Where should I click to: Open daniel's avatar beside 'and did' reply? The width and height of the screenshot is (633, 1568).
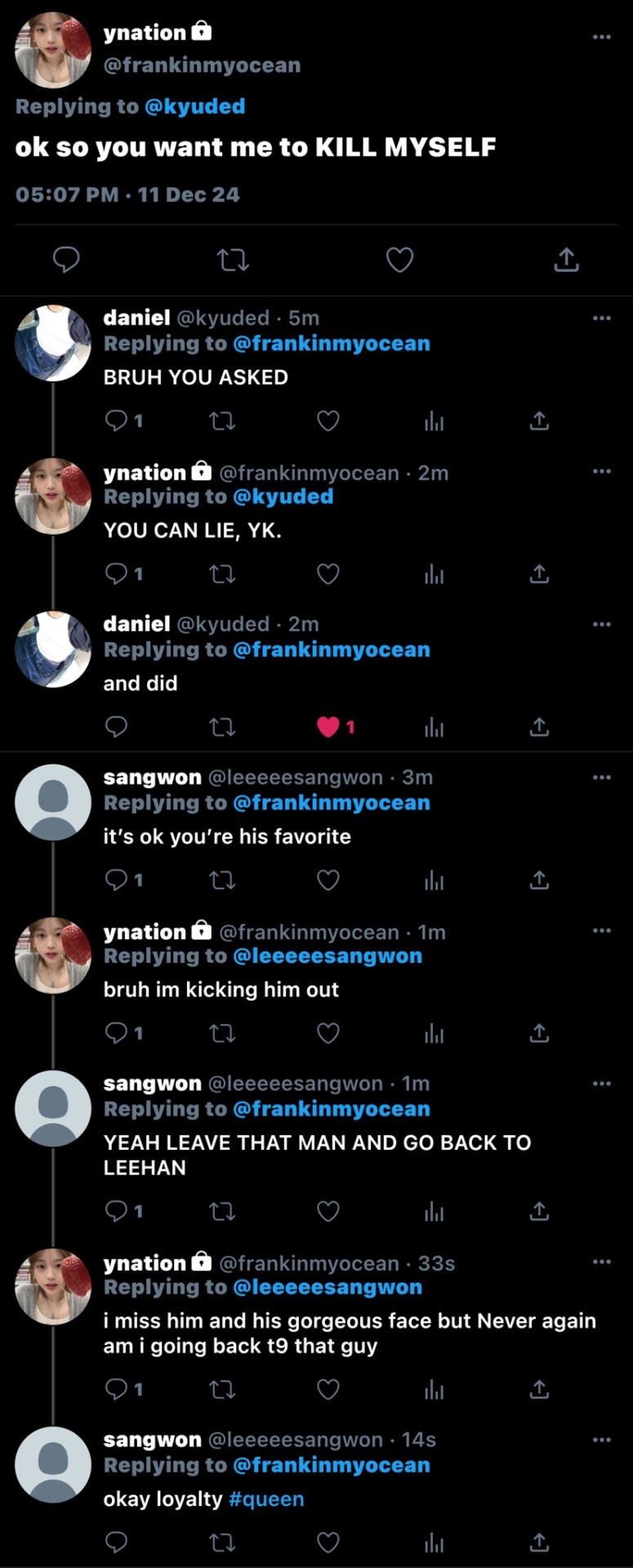53,649
